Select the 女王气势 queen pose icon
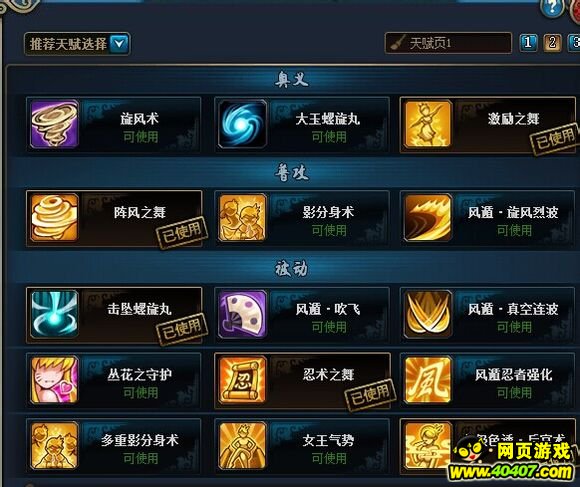 242,446
